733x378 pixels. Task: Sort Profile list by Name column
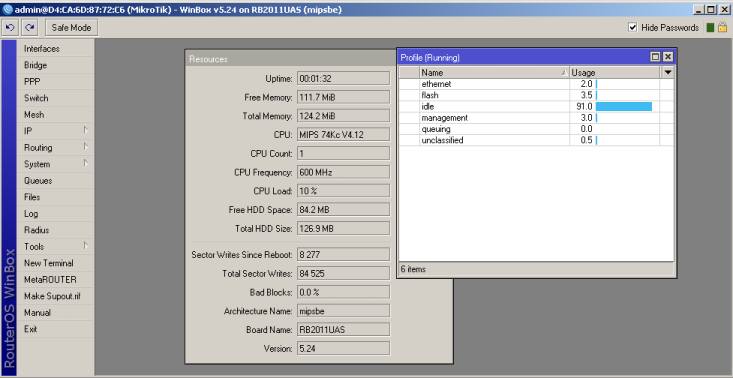coord(494,72)
